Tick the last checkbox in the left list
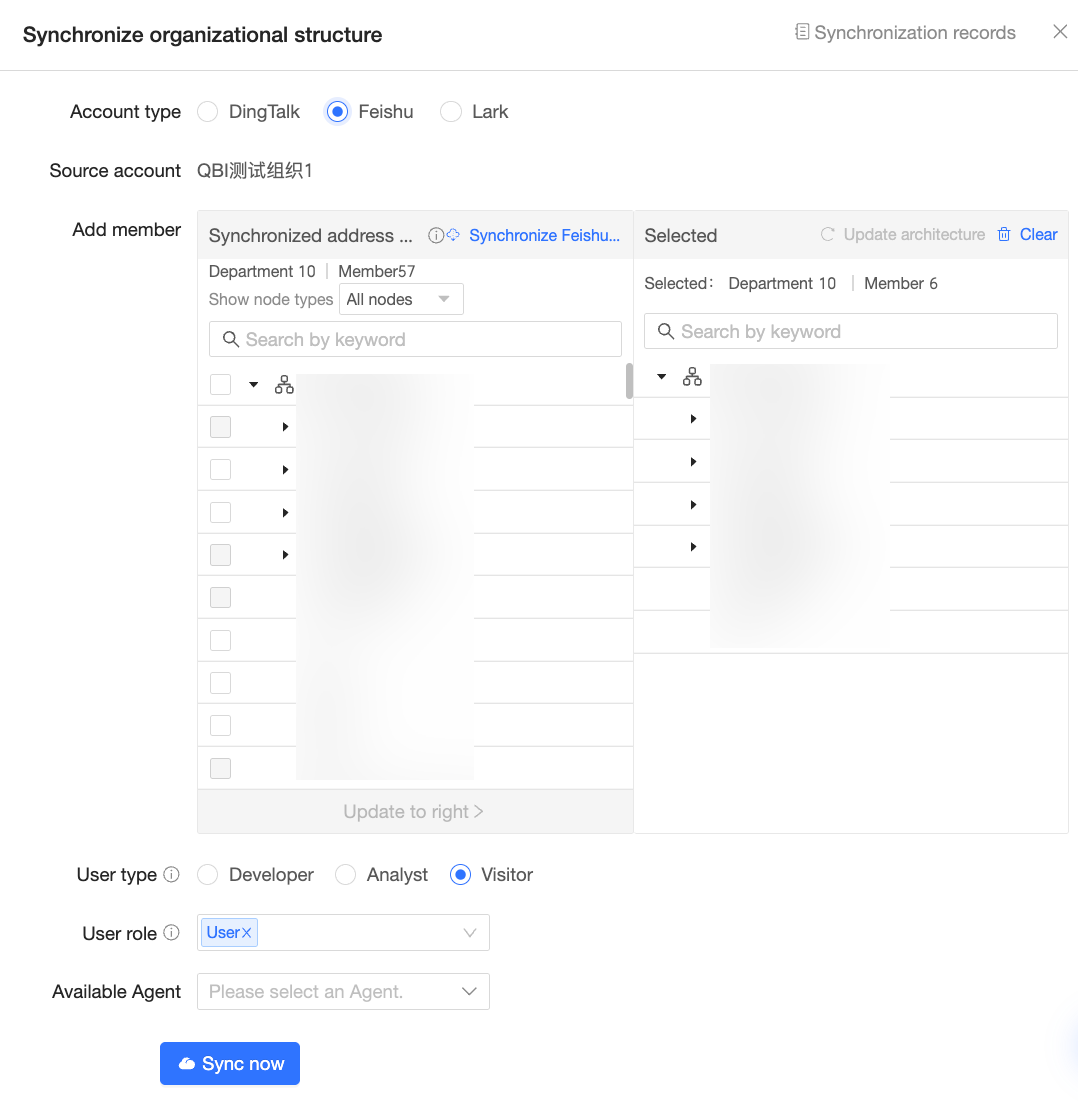Viewport: 1078px width, 1102px height. point(221,768)
